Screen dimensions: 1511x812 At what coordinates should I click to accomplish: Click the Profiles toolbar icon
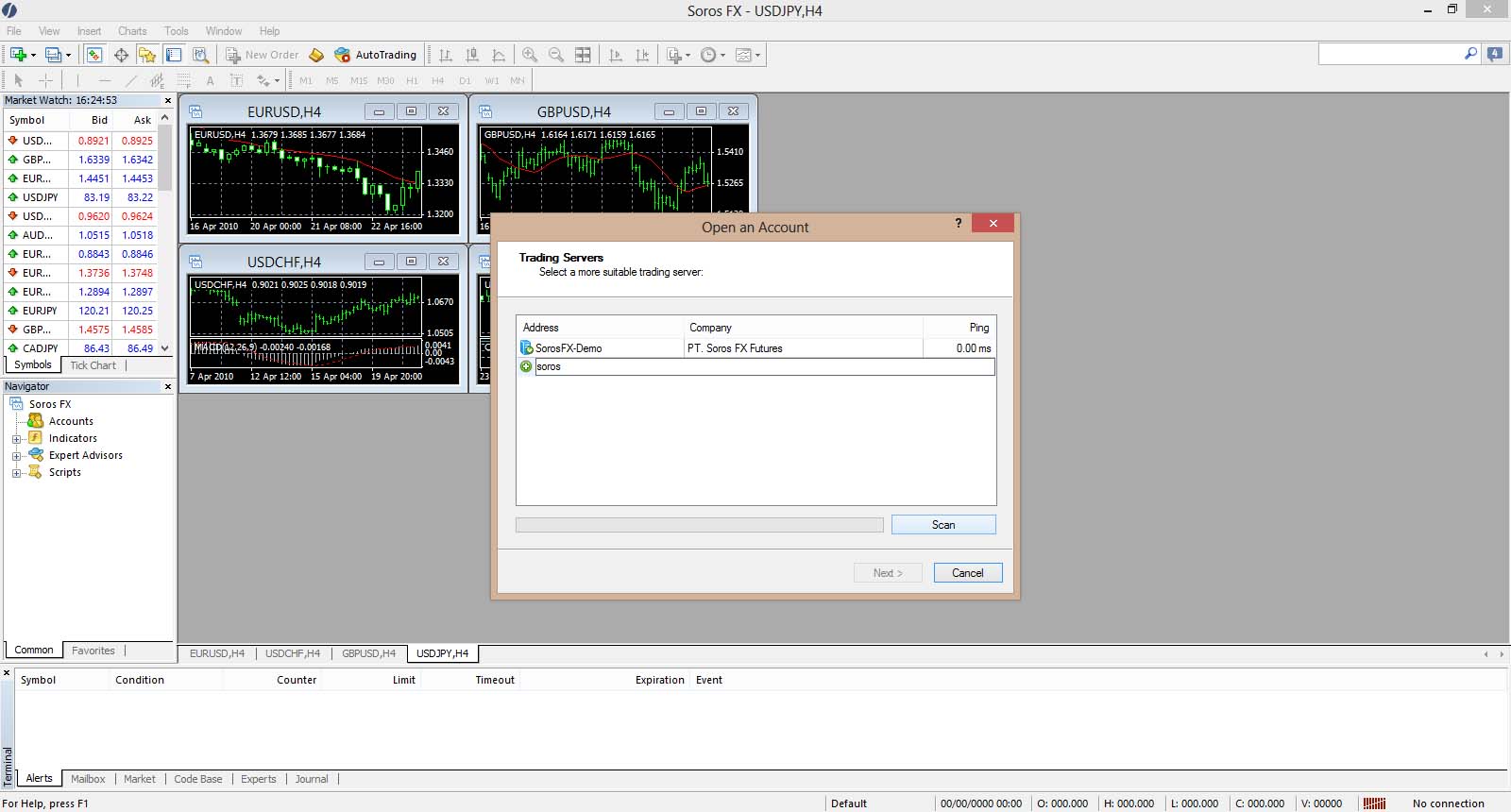[53, 55]
